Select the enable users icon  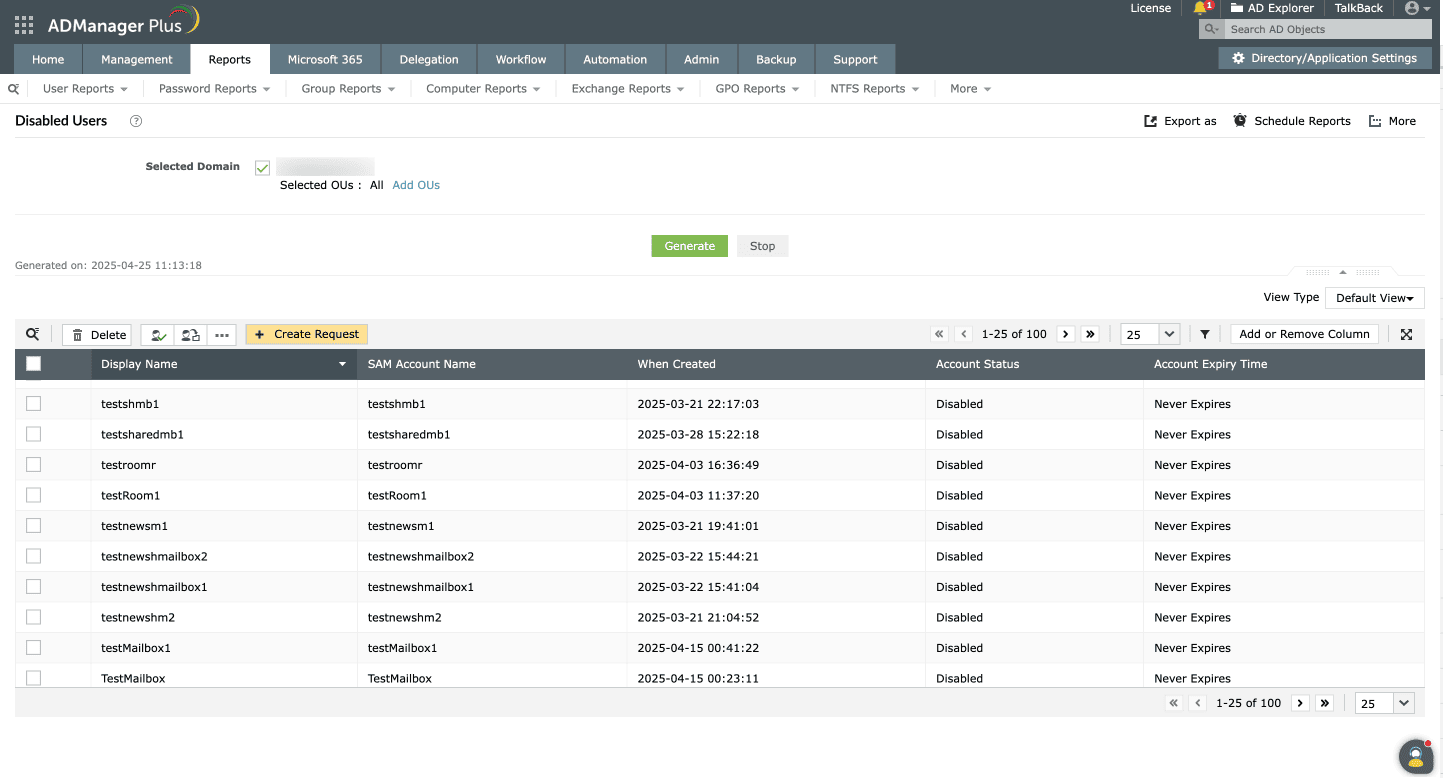pyautogui.click(x=157, y=334)
